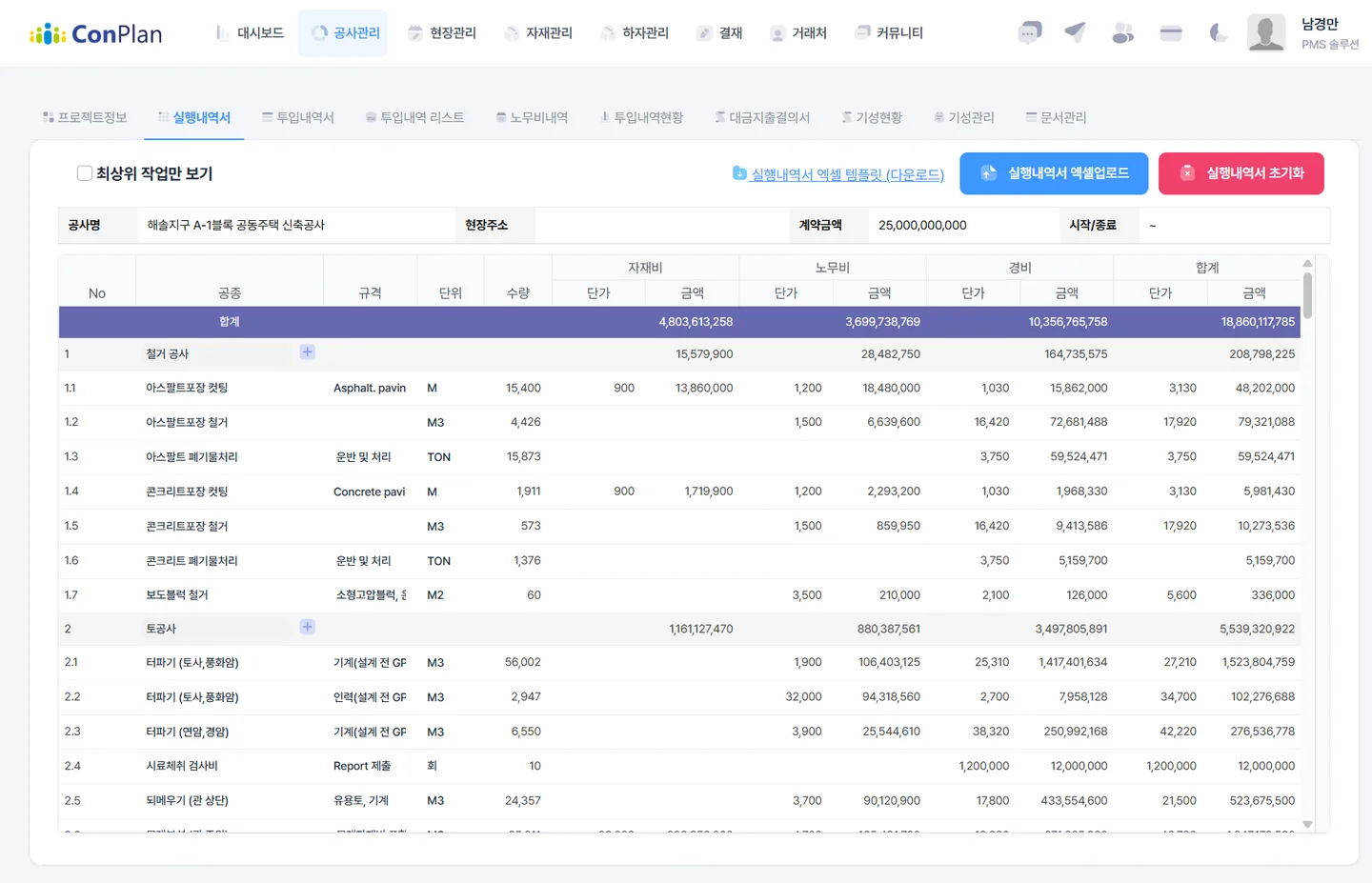Select row 아스팔트포장 컷팅
1372x883 pixels.
pos(679,388)
